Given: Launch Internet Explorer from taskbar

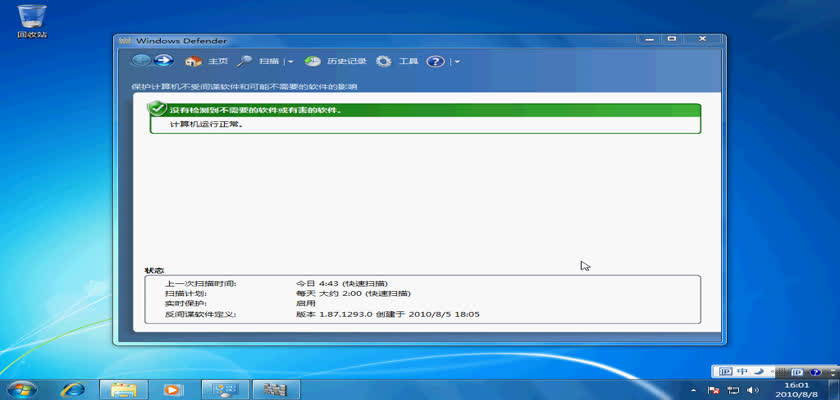Looking at the screenshot, I should [73, 389].
